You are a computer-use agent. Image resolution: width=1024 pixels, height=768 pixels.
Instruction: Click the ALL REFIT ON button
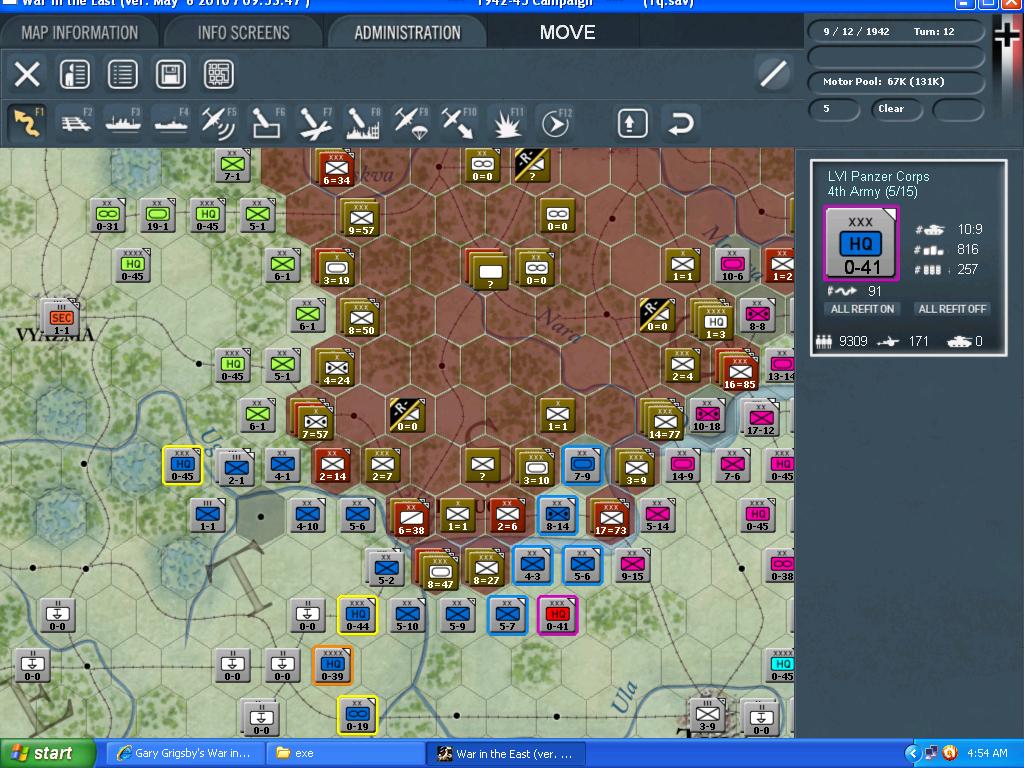click(x=862, y=309)
